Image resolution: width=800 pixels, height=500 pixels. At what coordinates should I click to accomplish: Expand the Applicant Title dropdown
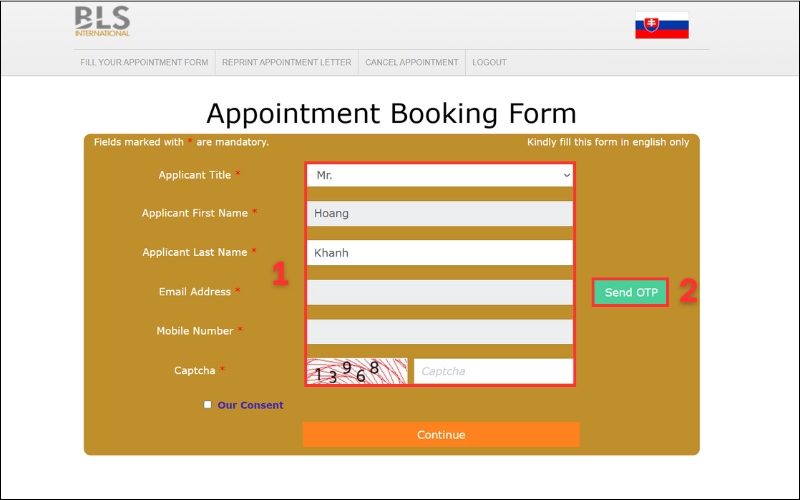pyautogui.click(x=439, y=175)
